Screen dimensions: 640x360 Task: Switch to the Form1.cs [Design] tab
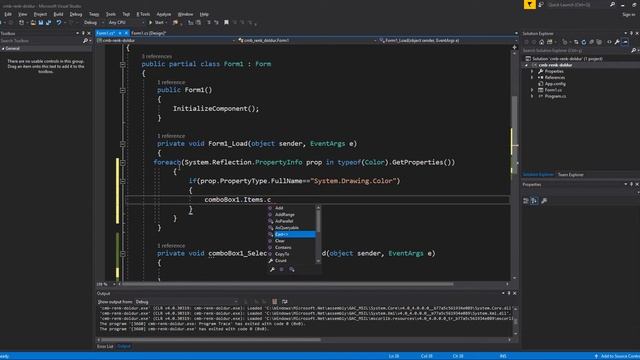[149, 33]
